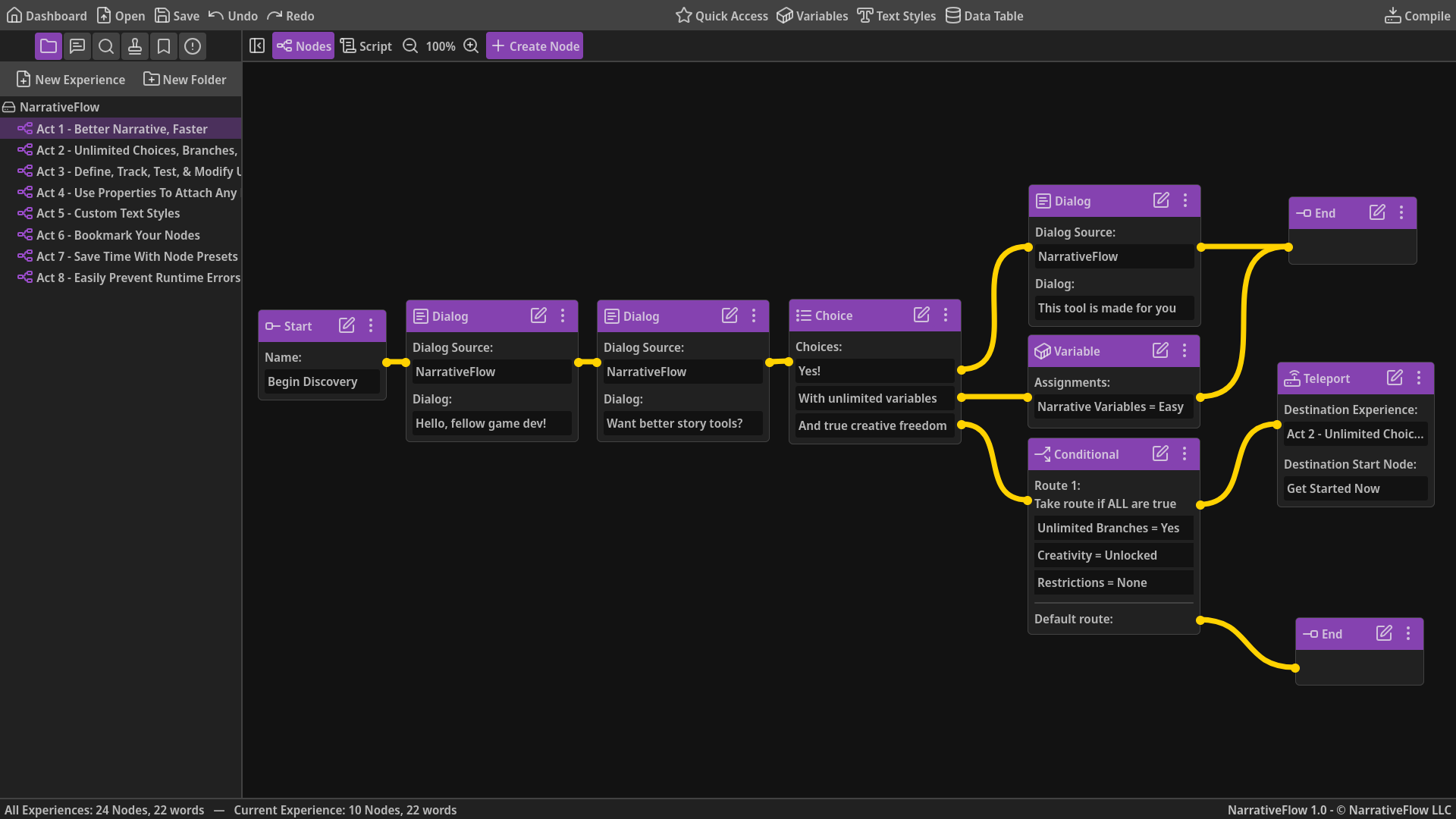This screenshot has height=819, width=1456.
Task: Zoom in with the magnifier plus icon
Action: tap(470, 45)
